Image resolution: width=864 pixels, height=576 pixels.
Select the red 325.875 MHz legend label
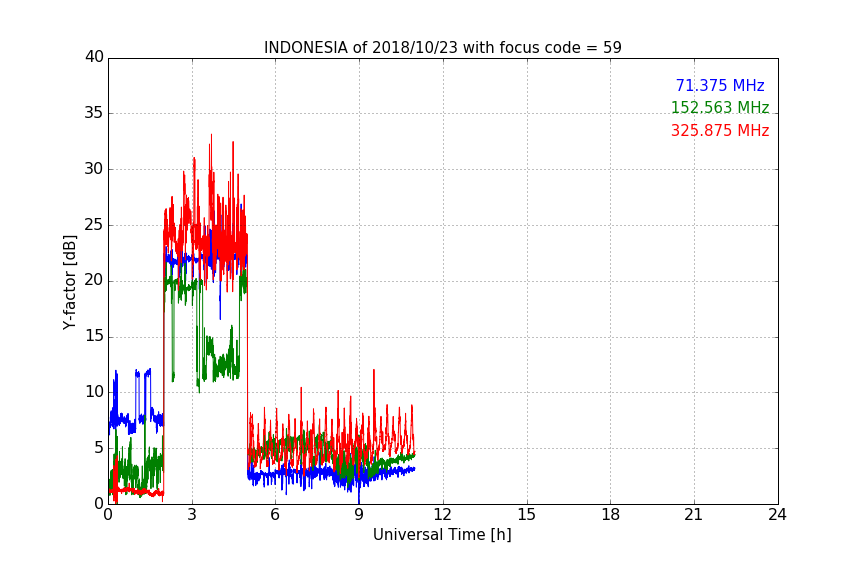click(720, 131)
